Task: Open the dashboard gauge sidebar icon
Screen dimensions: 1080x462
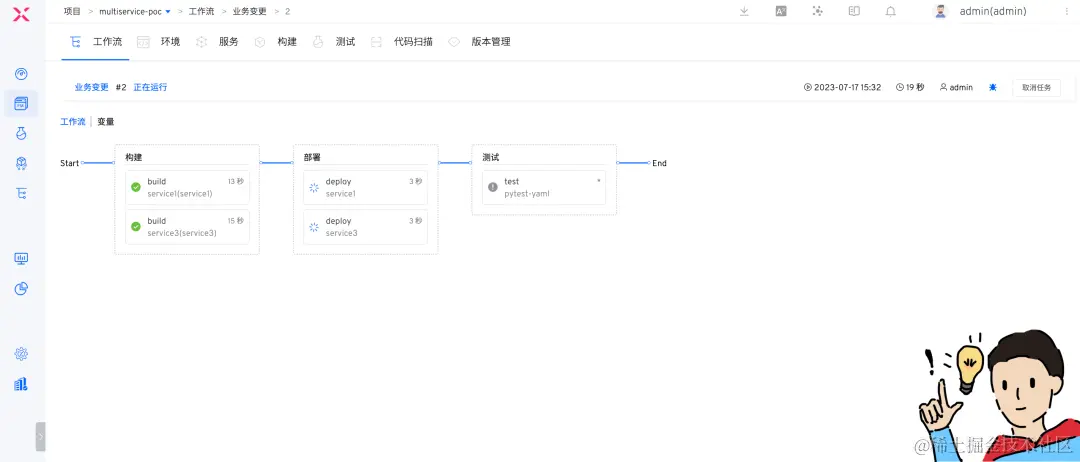Action: point(21,74)
